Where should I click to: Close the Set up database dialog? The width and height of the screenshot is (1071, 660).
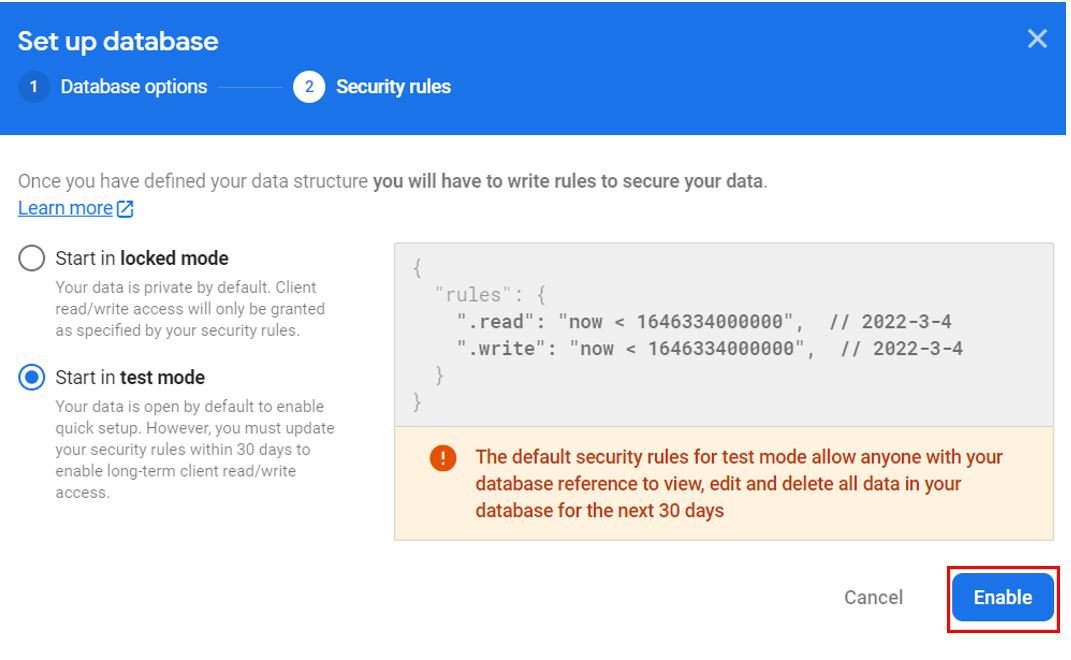(1037, 38)
